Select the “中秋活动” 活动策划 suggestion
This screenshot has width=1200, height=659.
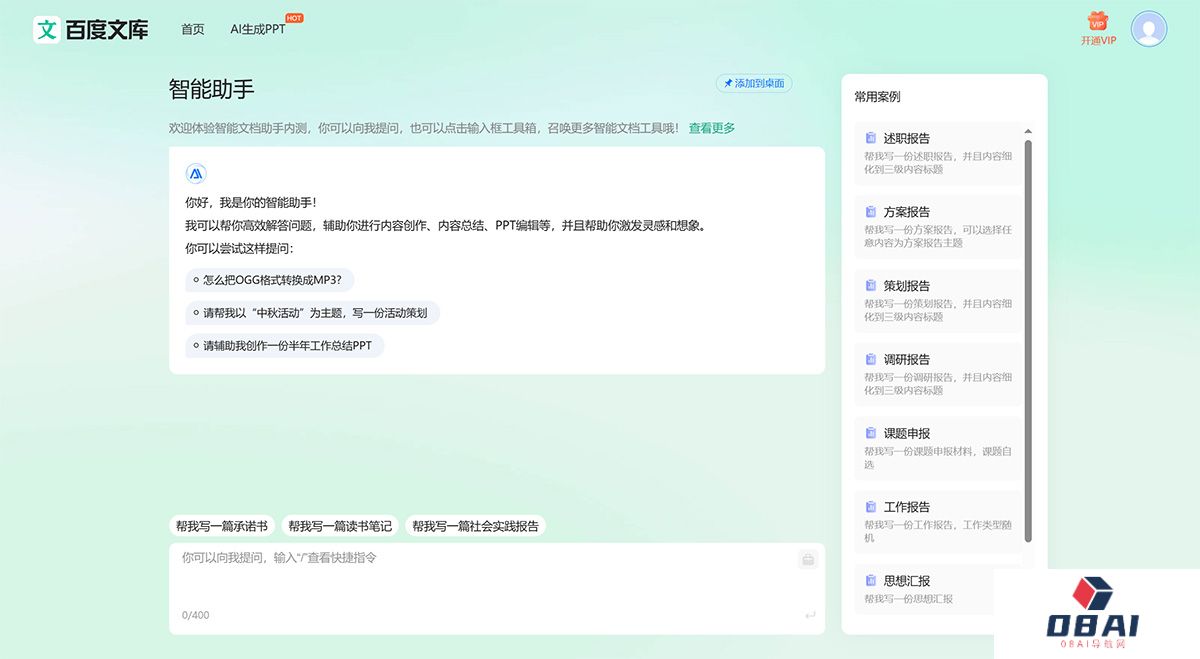[x=312, y=313]
